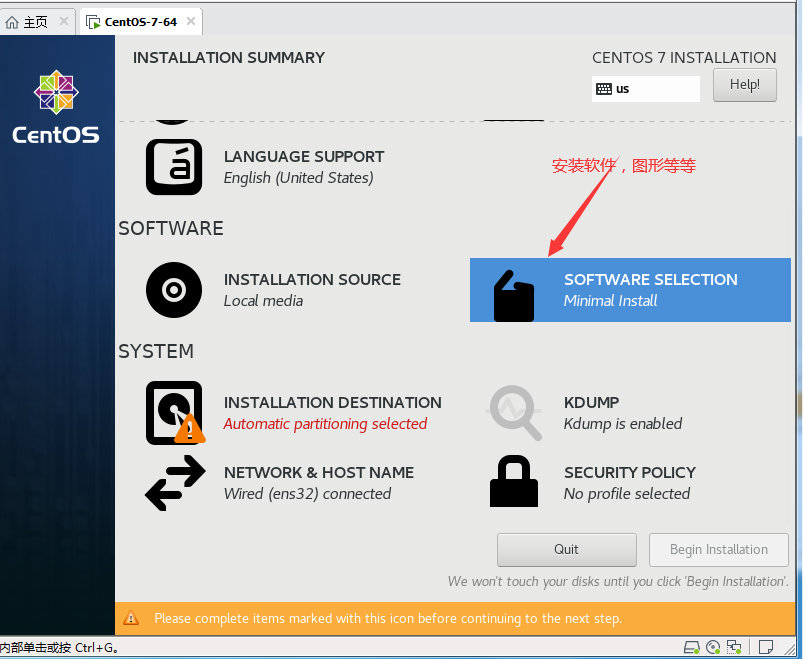Click 'Please complete items marked' warning message

388,619
